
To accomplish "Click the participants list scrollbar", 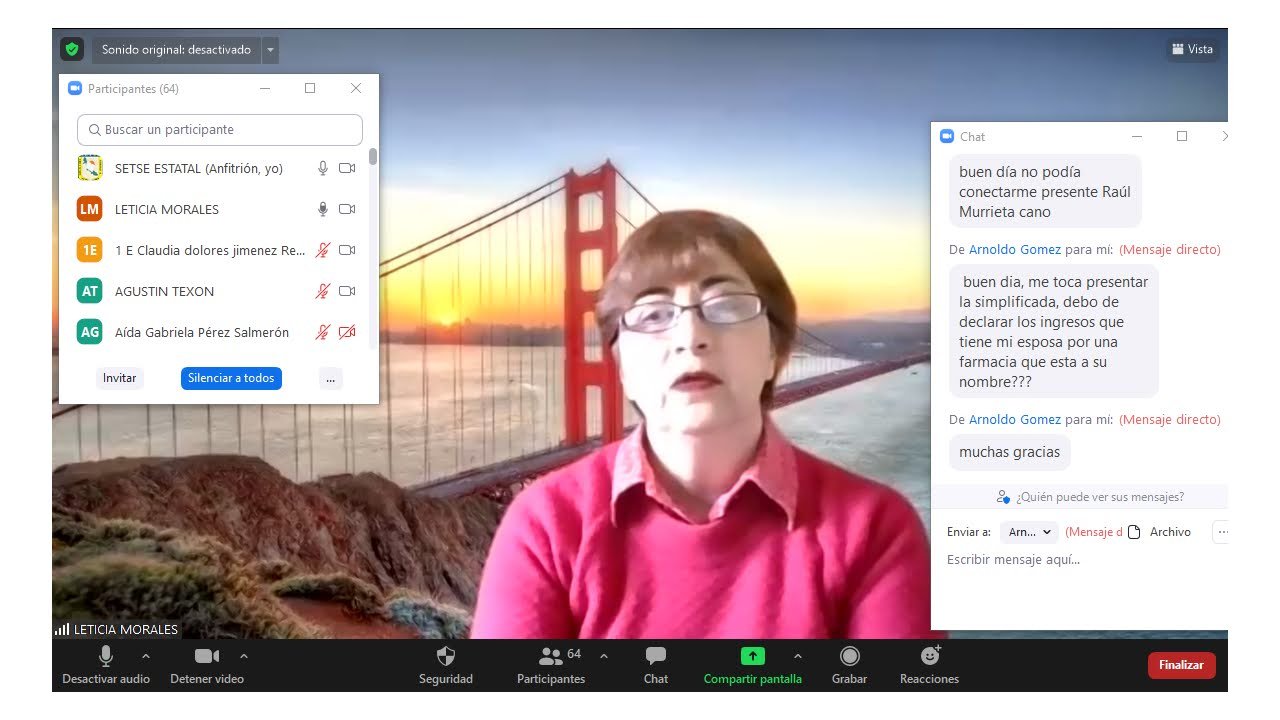I will coord(373,156).
